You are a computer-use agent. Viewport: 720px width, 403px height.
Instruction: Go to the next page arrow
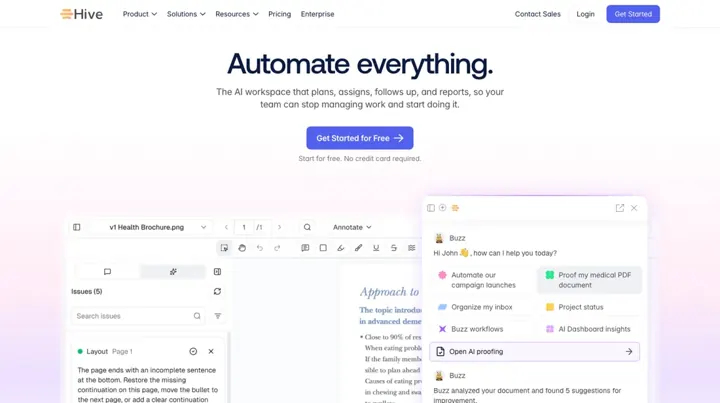point(279,227)
